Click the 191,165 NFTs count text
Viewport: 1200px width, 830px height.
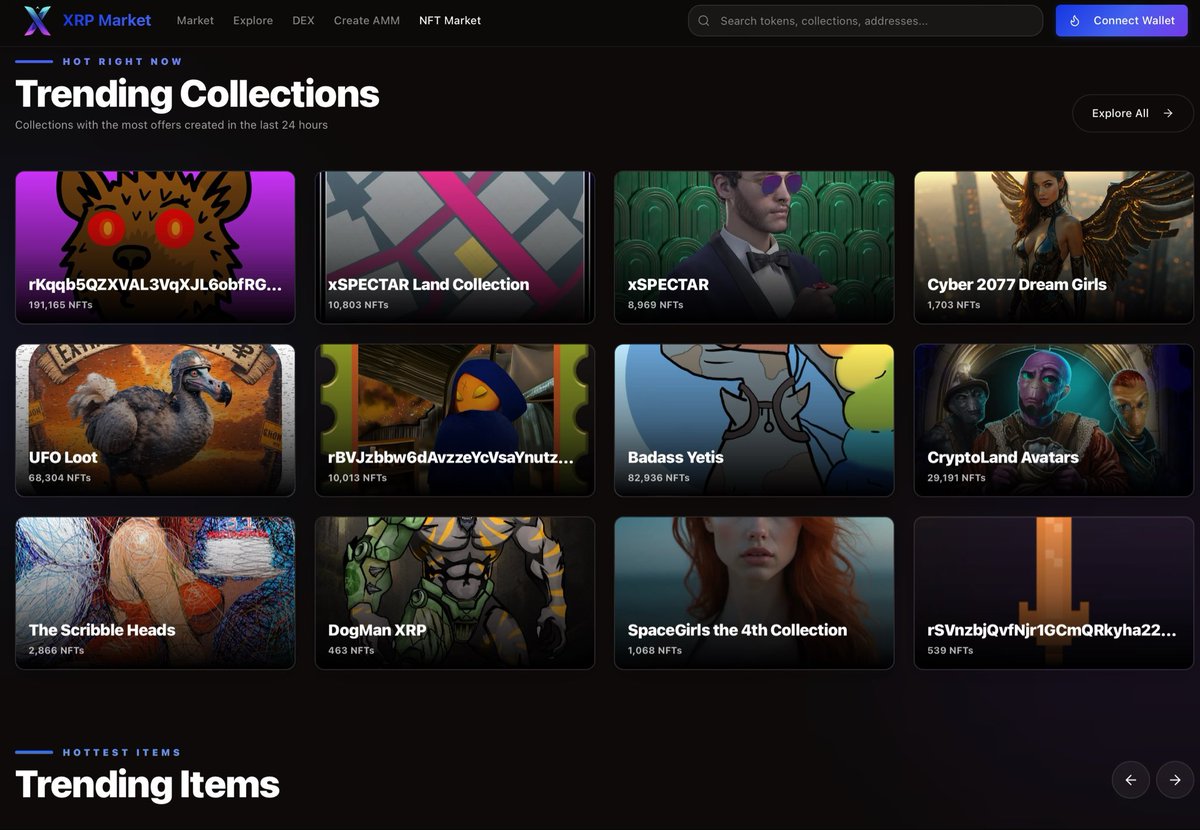click(x=60, y=305)
